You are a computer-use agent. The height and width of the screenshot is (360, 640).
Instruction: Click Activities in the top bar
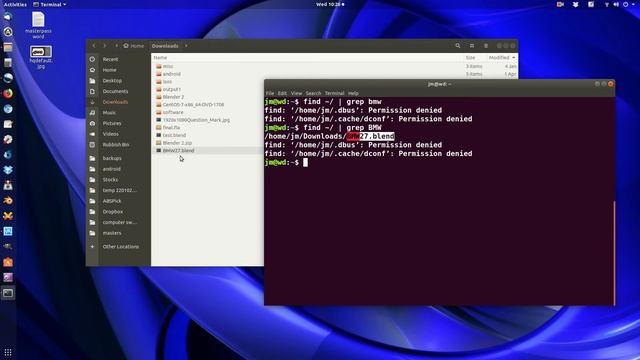[x=15, y=4]
